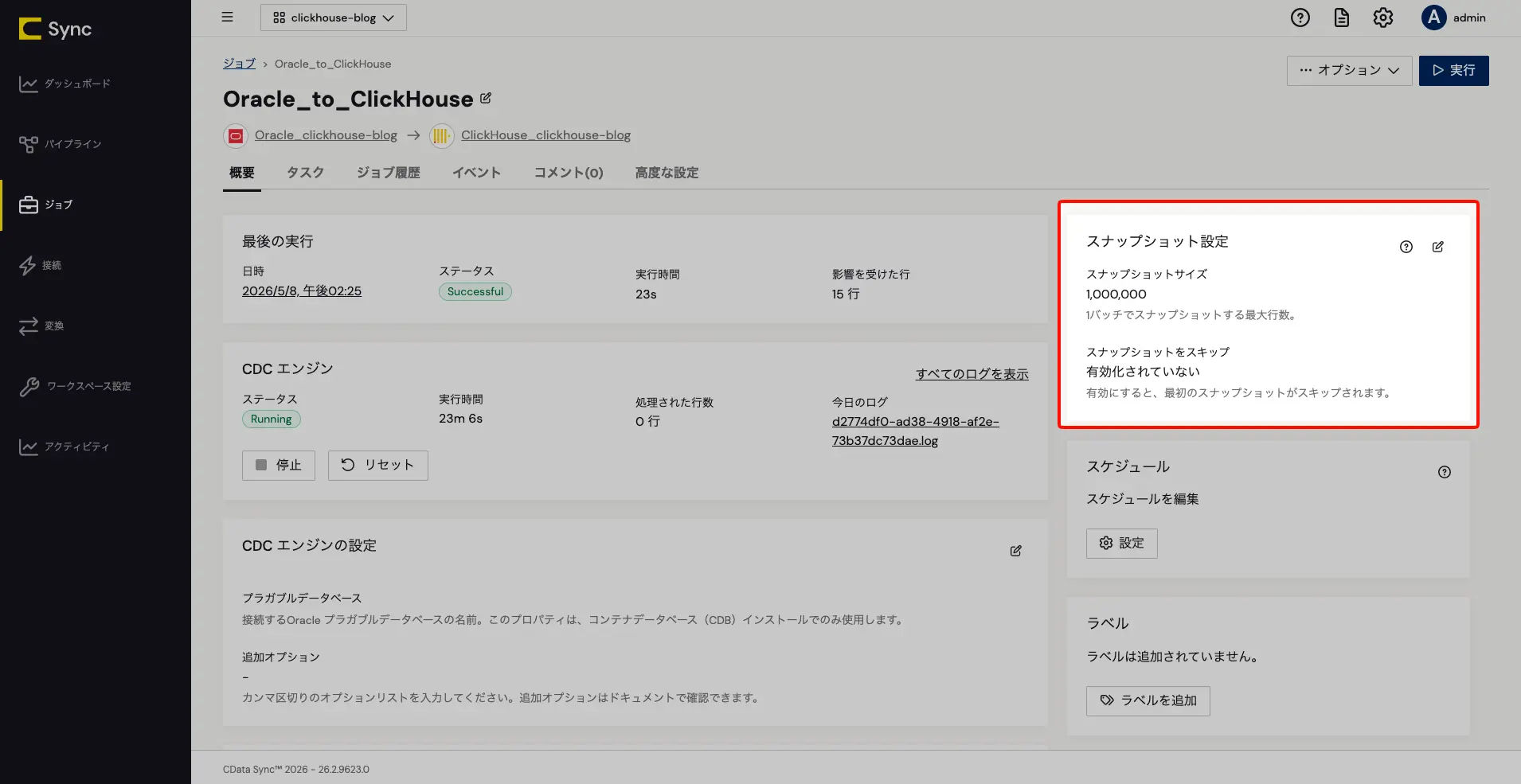Go back via ジョブ breadcrumb link

239,64
